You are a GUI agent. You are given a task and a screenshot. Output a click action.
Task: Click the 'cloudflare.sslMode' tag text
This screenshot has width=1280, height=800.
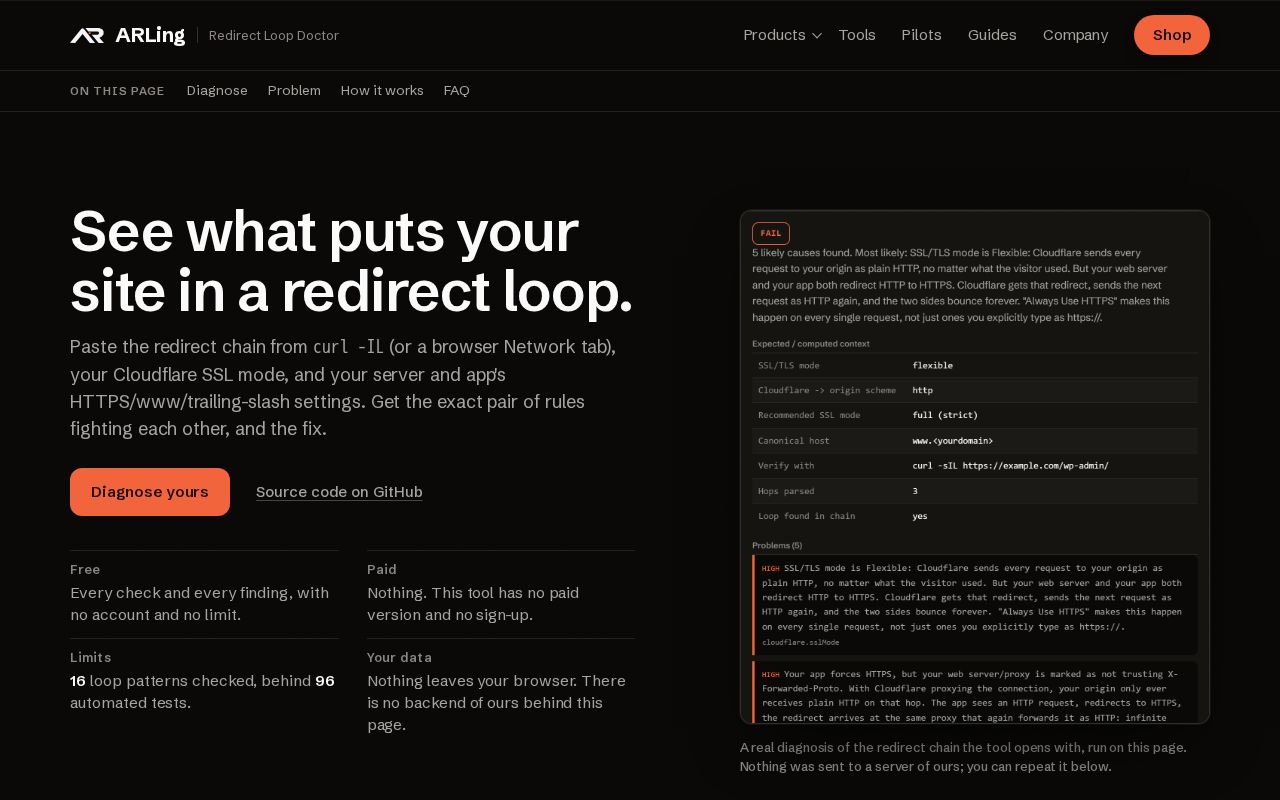coord(801,642)
